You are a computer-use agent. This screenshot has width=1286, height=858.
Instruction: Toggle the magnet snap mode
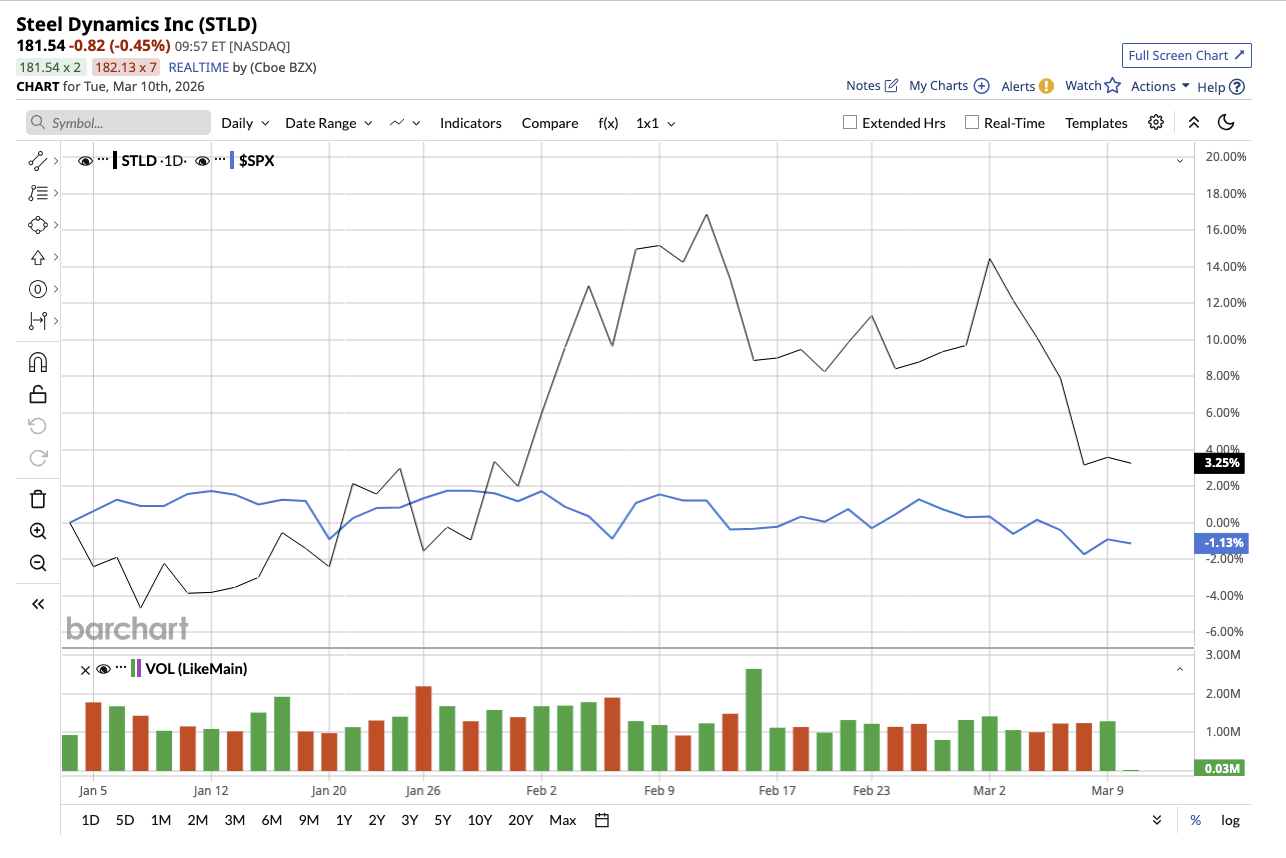point(38,362)
